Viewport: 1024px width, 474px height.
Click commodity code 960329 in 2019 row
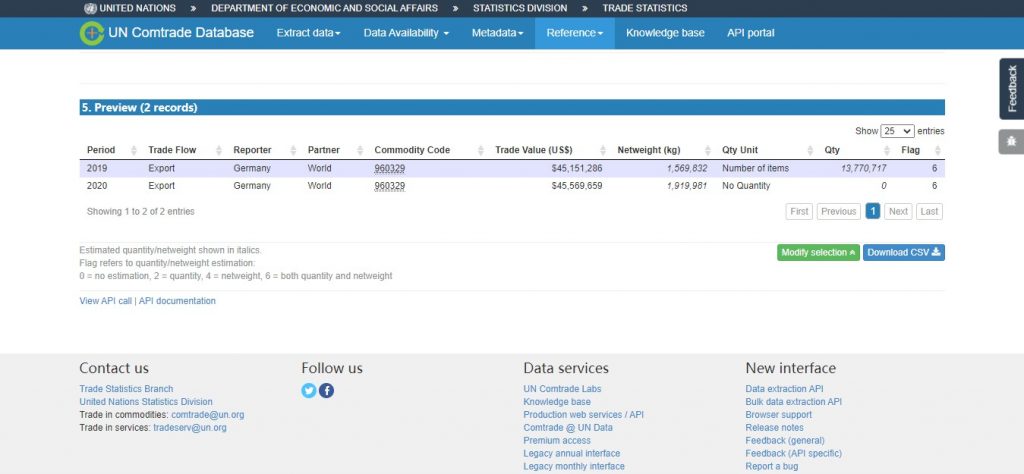(x=390, y=168)
